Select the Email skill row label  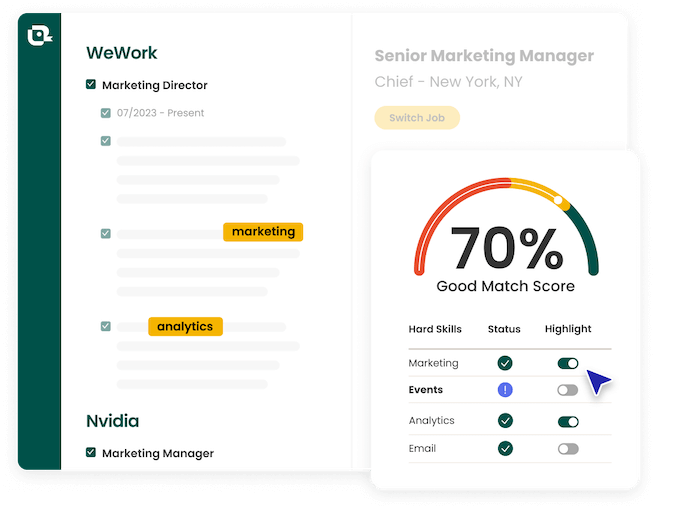pyautogui.click(x=422, y=448)
